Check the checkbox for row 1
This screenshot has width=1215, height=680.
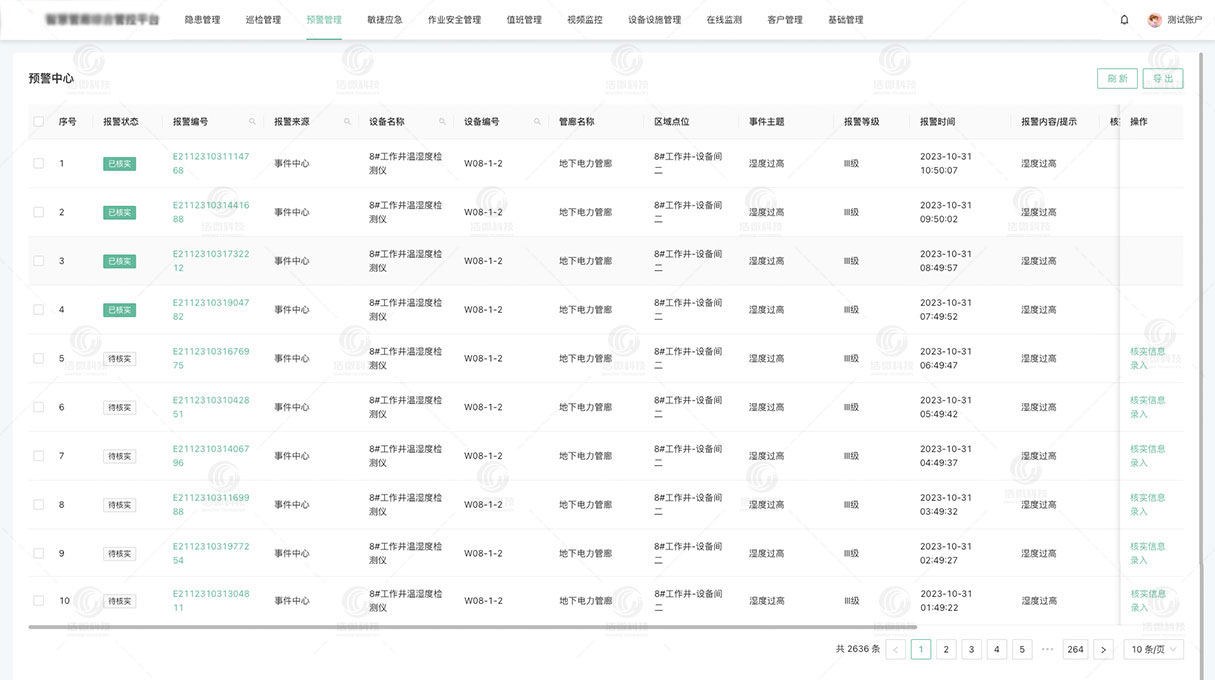(x=38, y=163)
